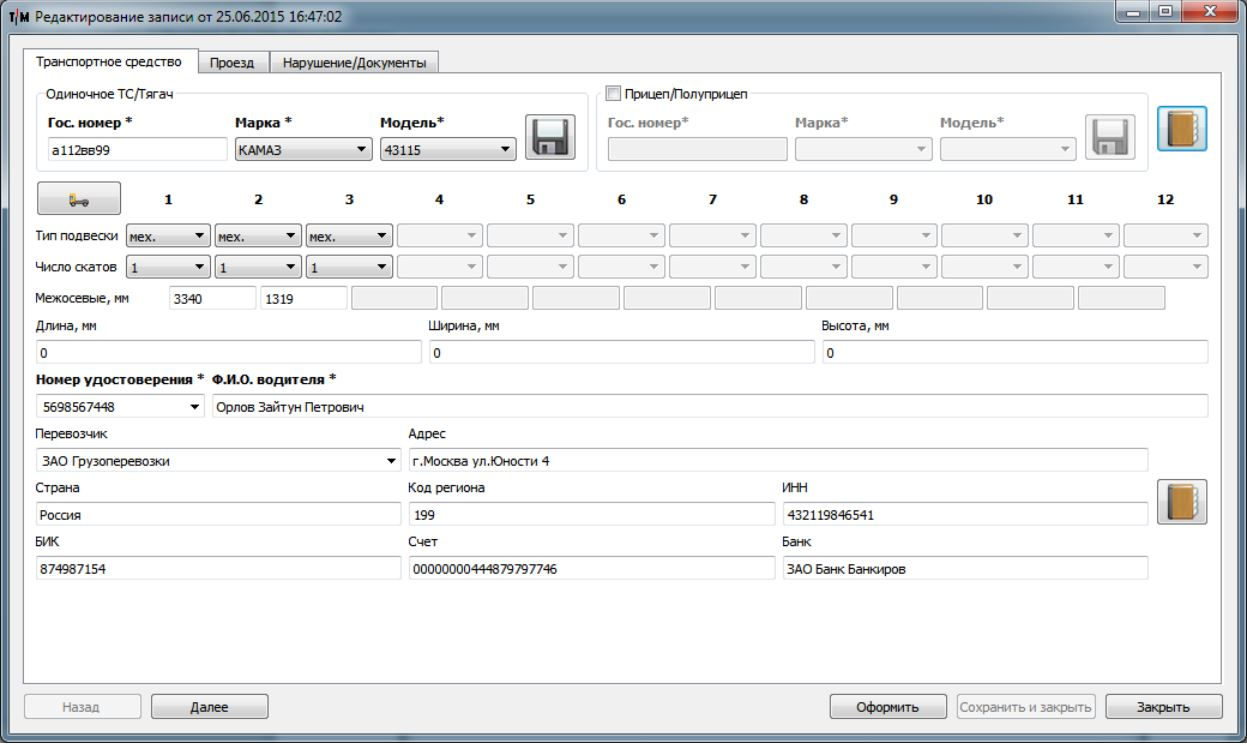Click the floppy disk save icon for the tractor vehicle
The image size is (1247, 745).
(550, 137)
